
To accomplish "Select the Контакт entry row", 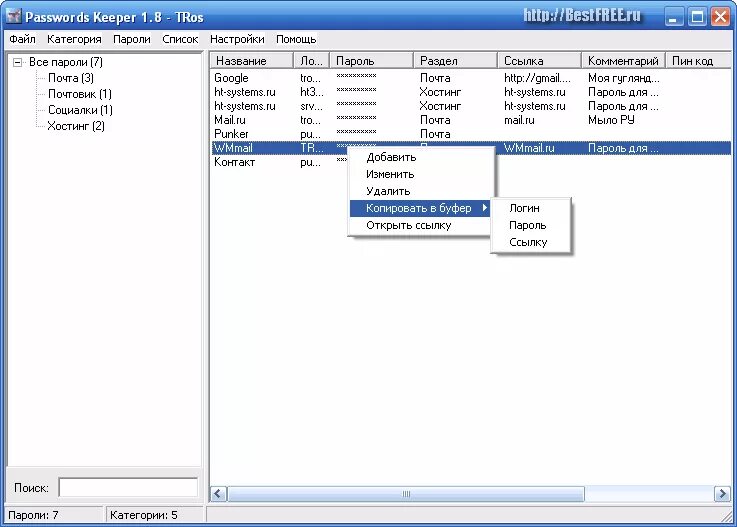I will coord(471,162).
